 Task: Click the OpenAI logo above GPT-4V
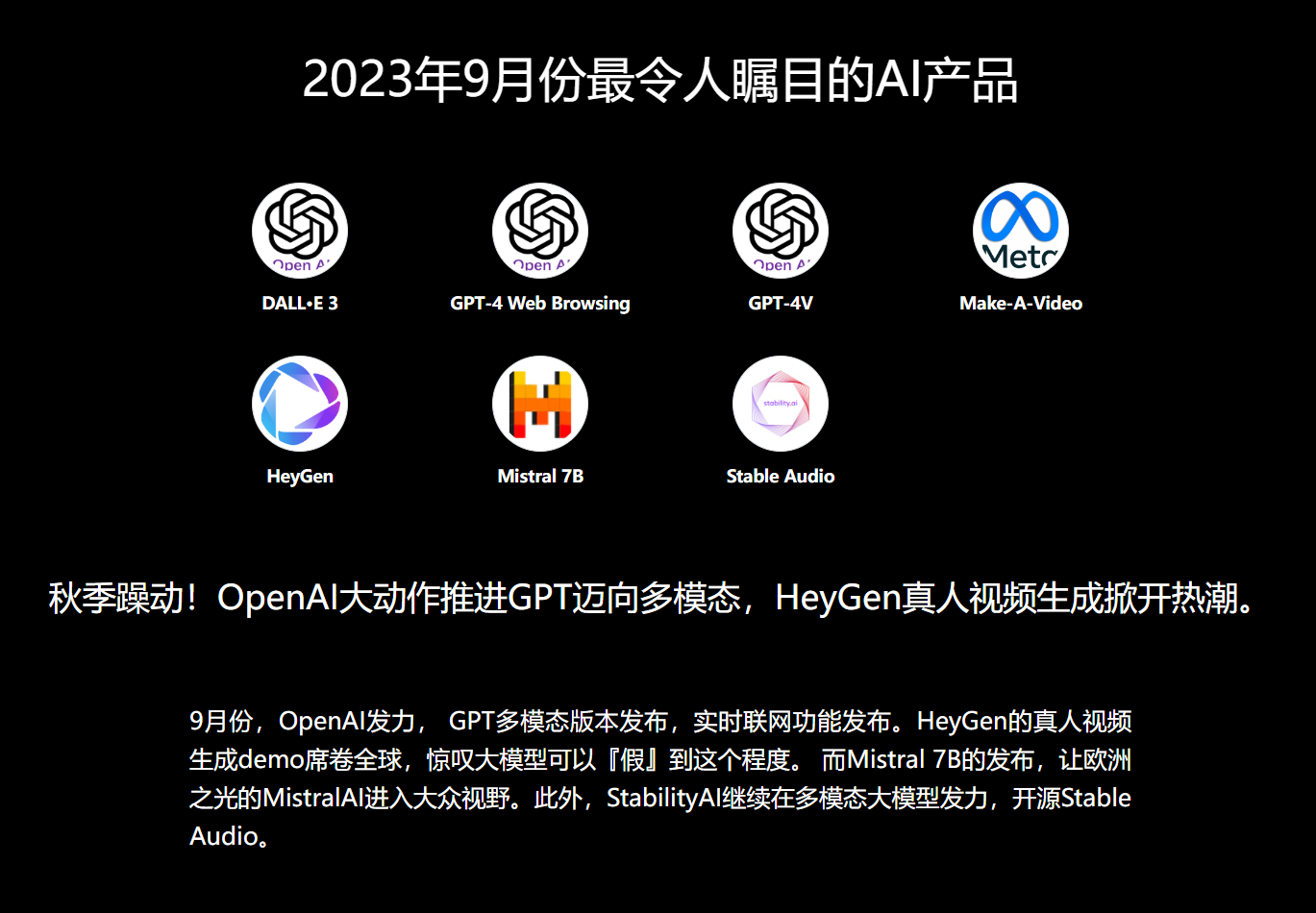point(781,231)
